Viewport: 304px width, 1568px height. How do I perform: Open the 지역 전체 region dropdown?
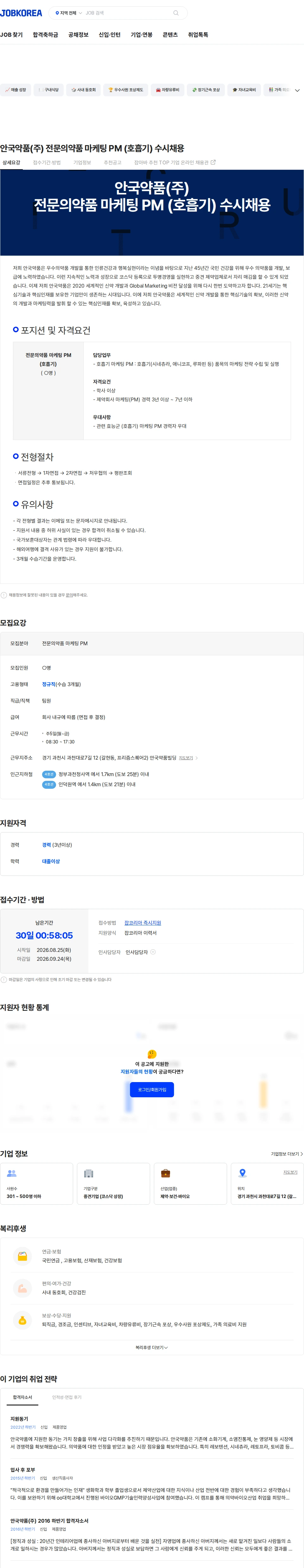click(x=68, y=13)
